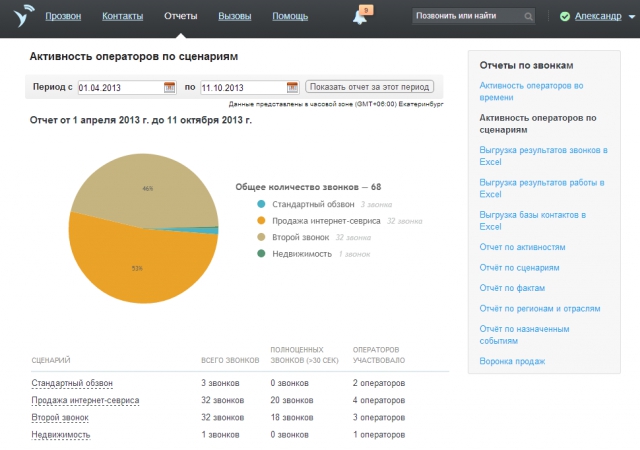Click the green legend dot Недвижимость
Screen dimensions: 640x450
(x=261, y=254)
